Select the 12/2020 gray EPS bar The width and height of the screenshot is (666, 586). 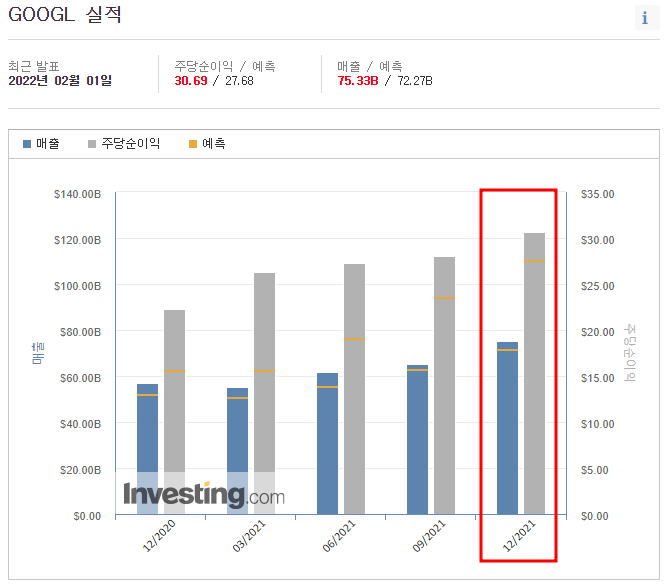(x=175, y=412)
